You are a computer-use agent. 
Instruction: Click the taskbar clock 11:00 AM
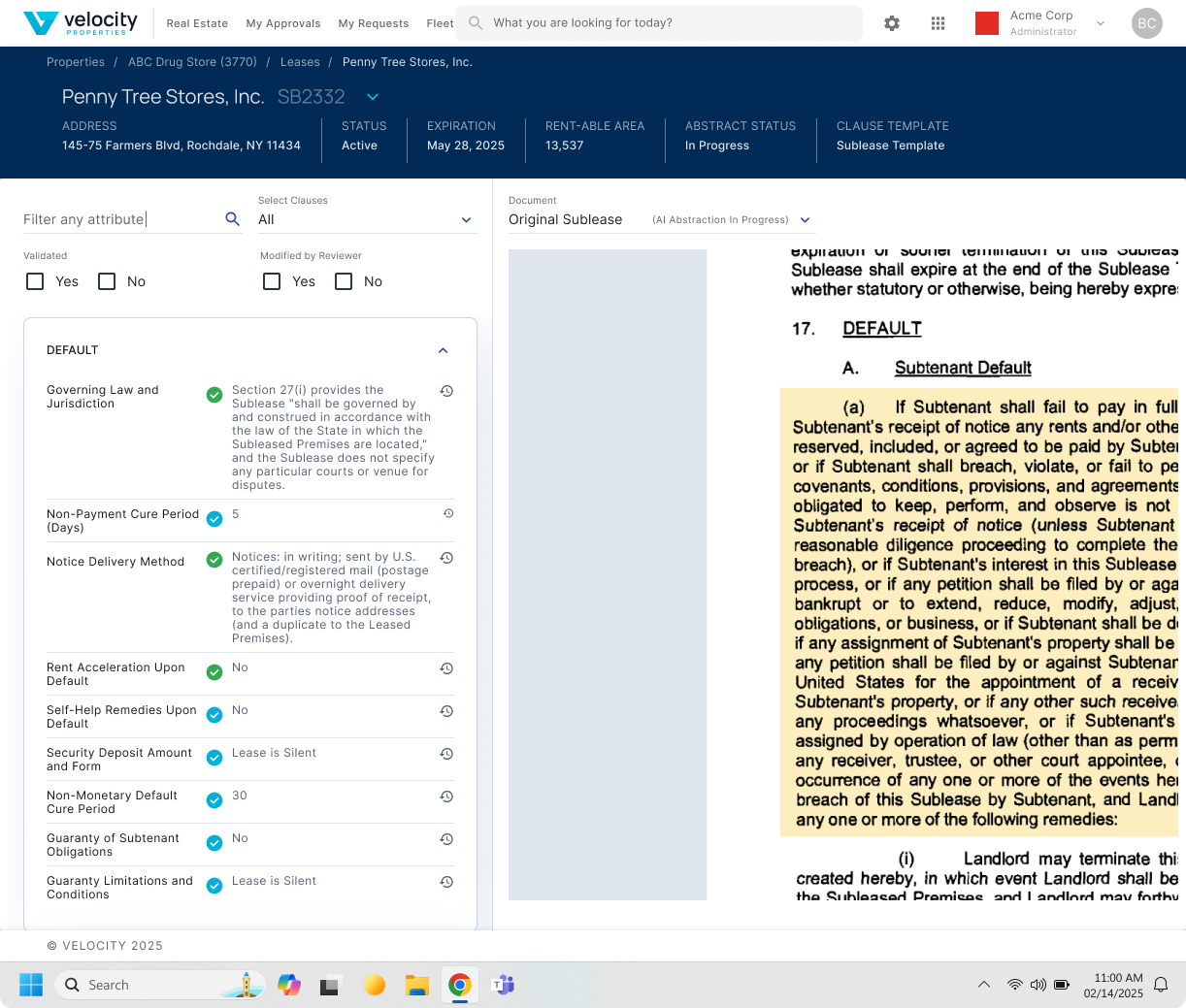click(1118, 978)
